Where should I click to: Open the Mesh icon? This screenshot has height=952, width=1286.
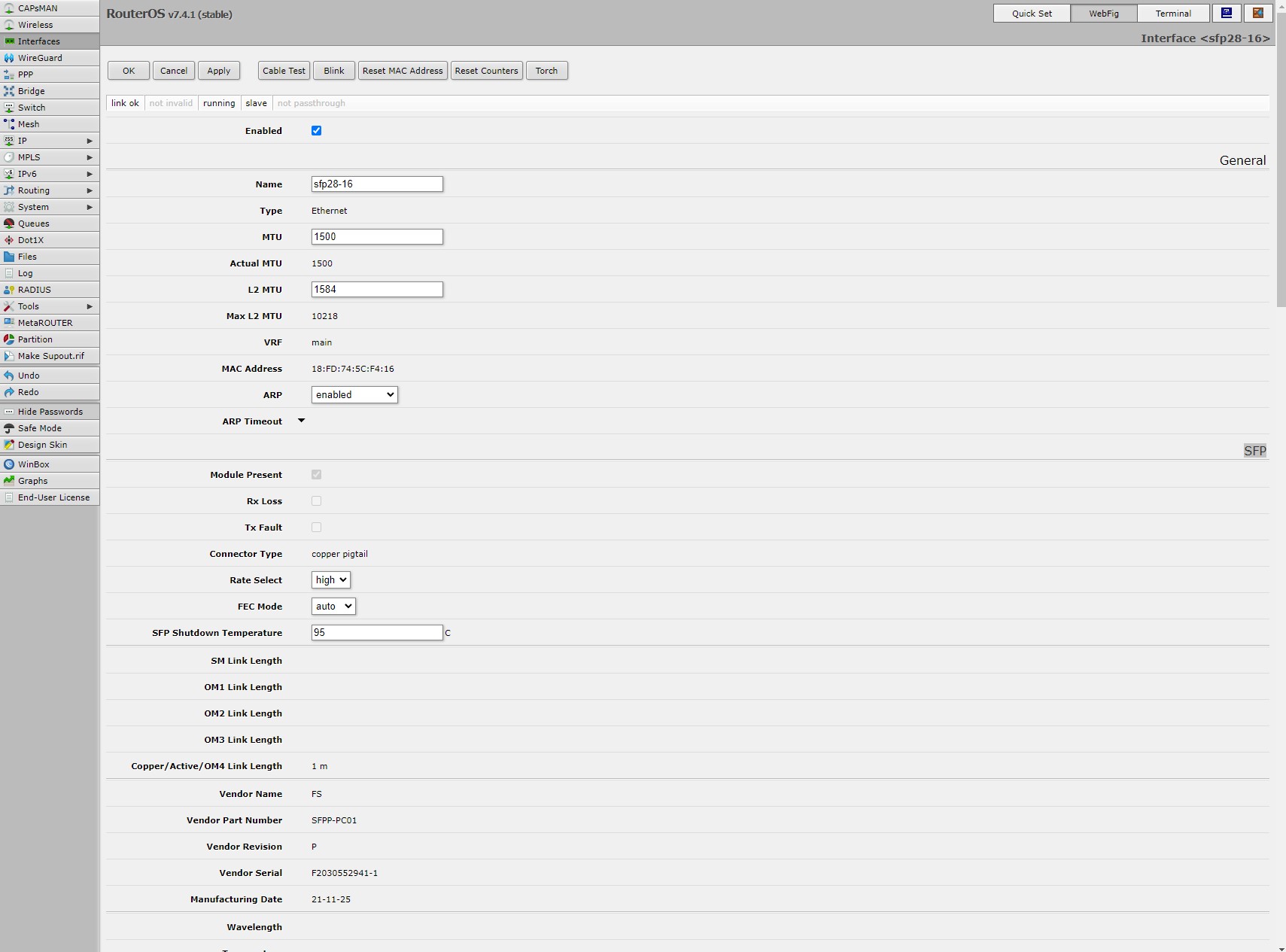9,124
